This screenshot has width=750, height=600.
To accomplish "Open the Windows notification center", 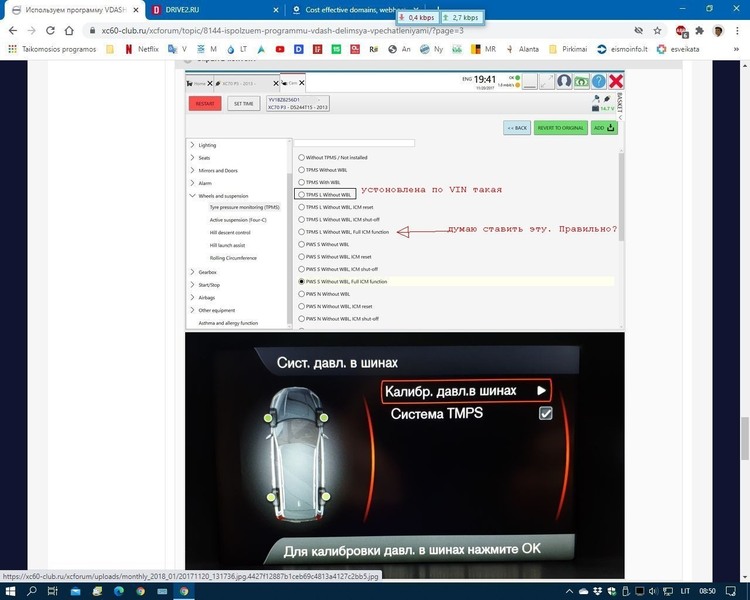I will 731,591.
